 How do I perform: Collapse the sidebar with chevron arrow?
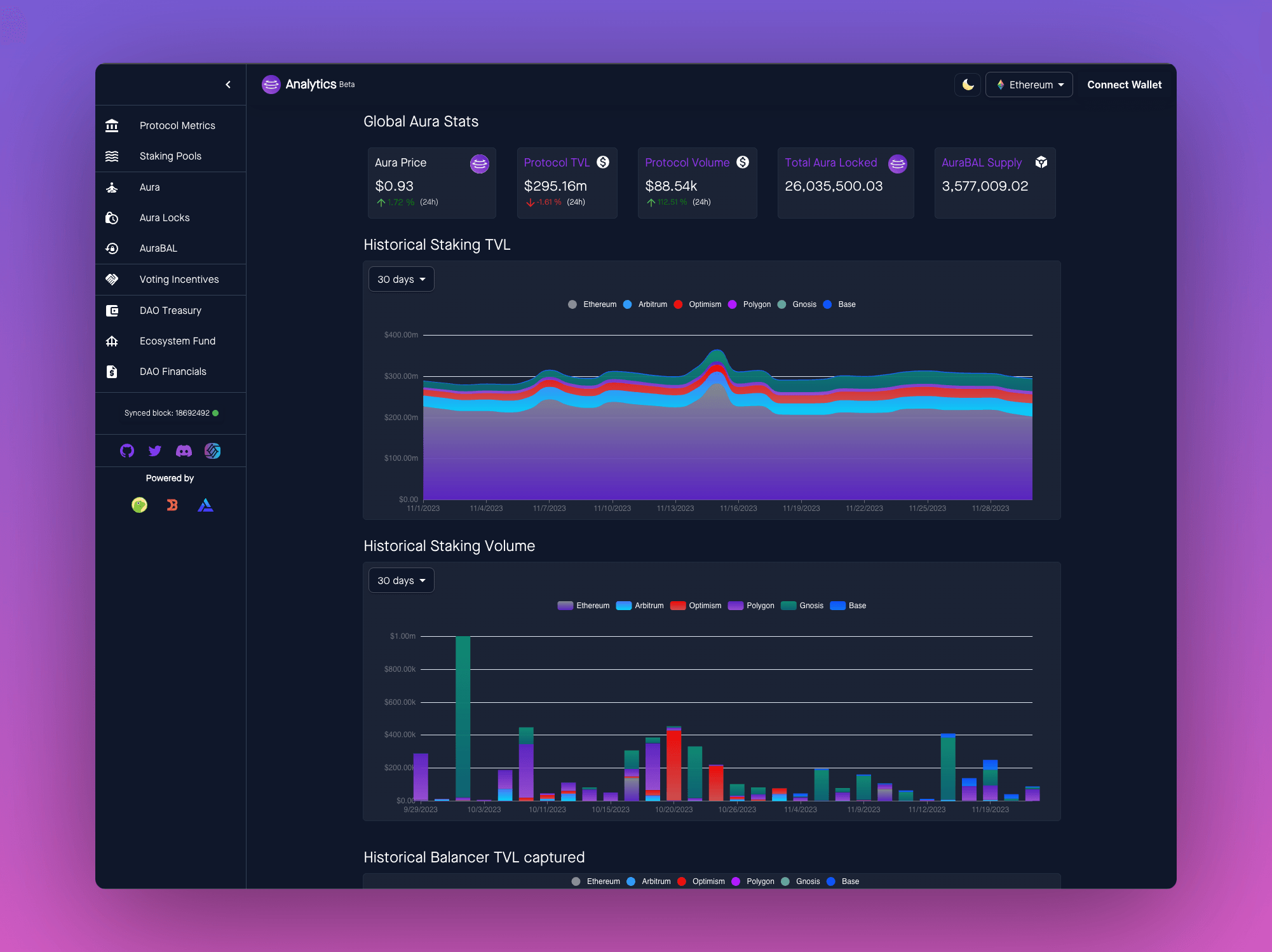(228, 85)
